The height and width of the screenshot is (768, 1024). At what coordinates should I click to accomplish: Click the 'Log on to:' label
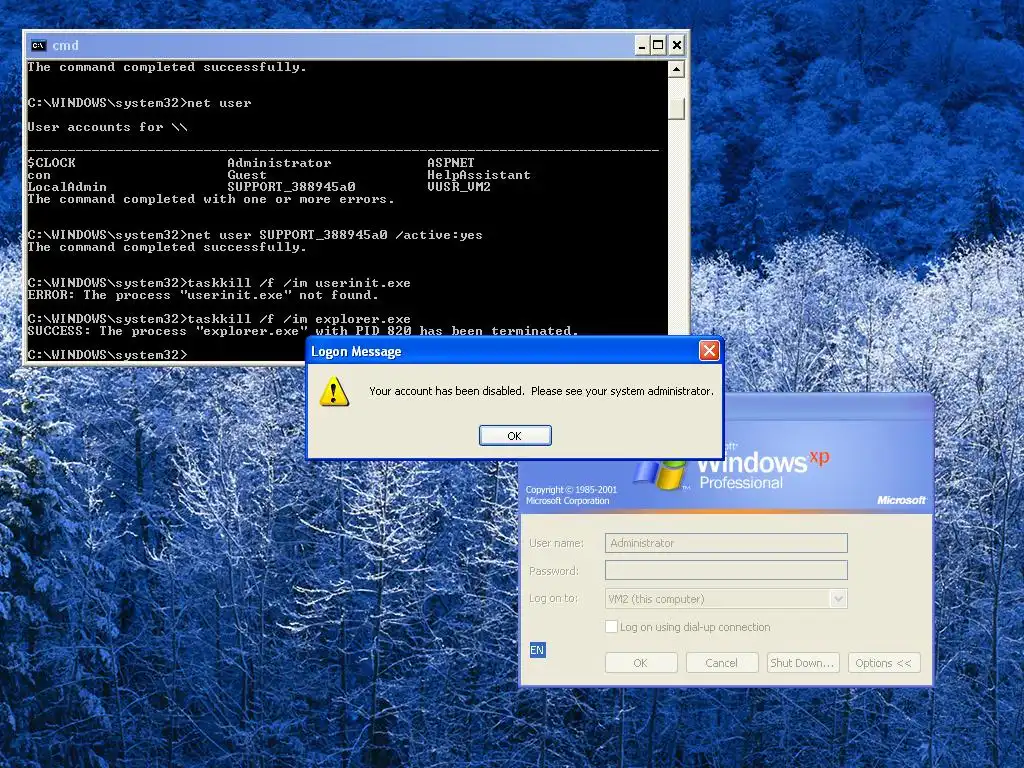click(553, 598)
